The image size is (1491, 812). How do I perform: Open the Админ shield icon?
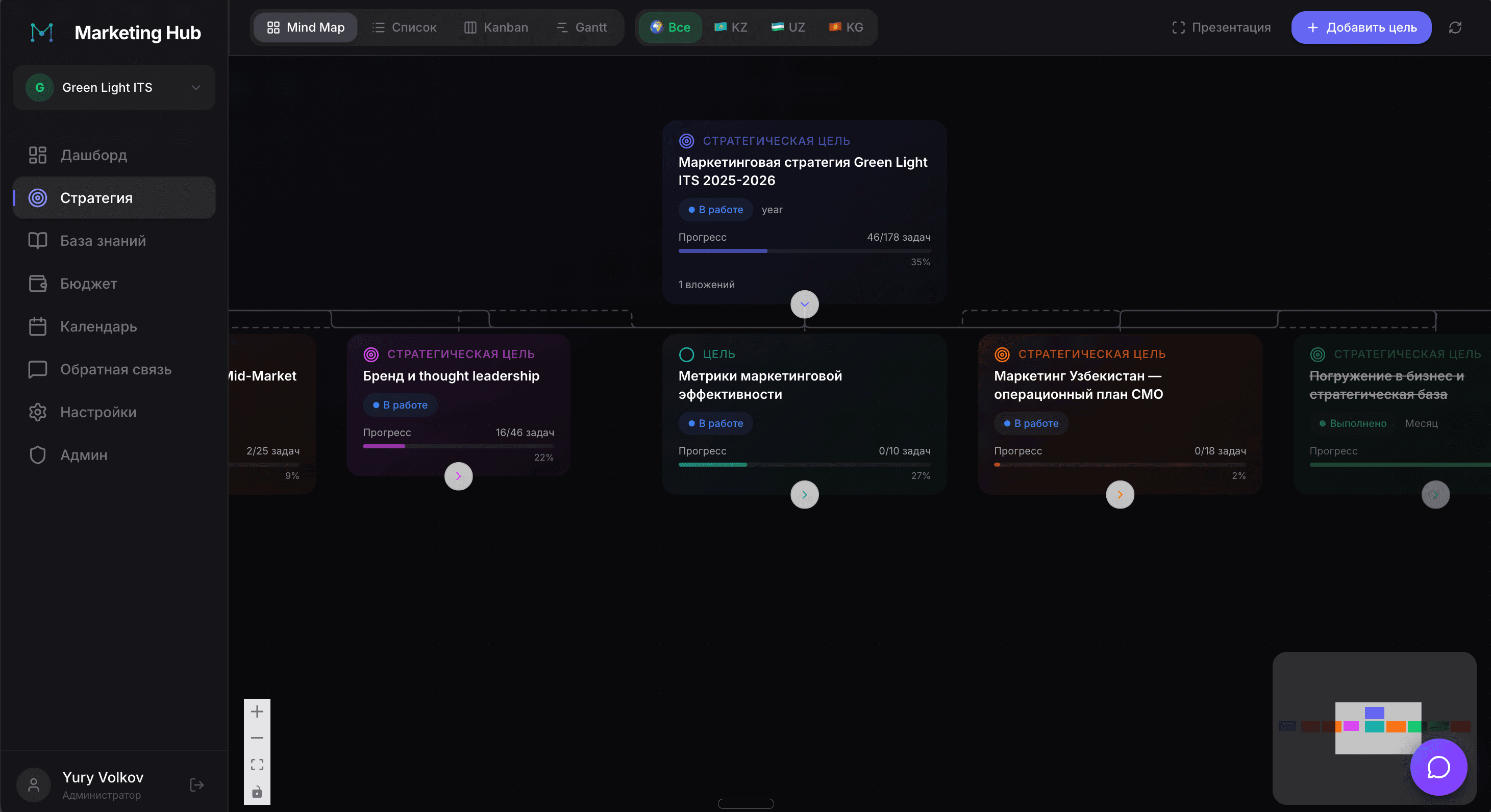pos(38,455)
